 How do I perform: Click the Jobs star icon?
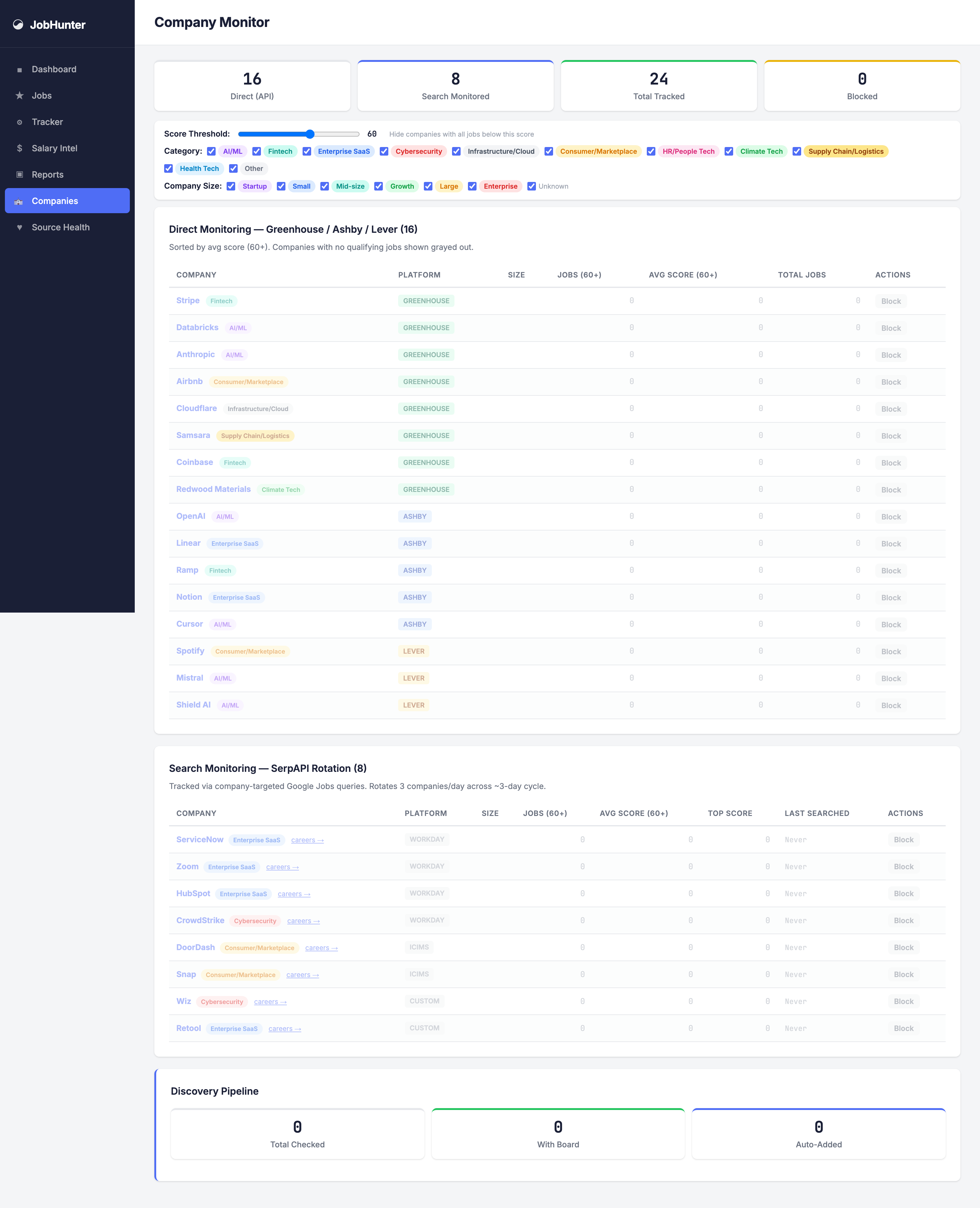tap(20, 95)
